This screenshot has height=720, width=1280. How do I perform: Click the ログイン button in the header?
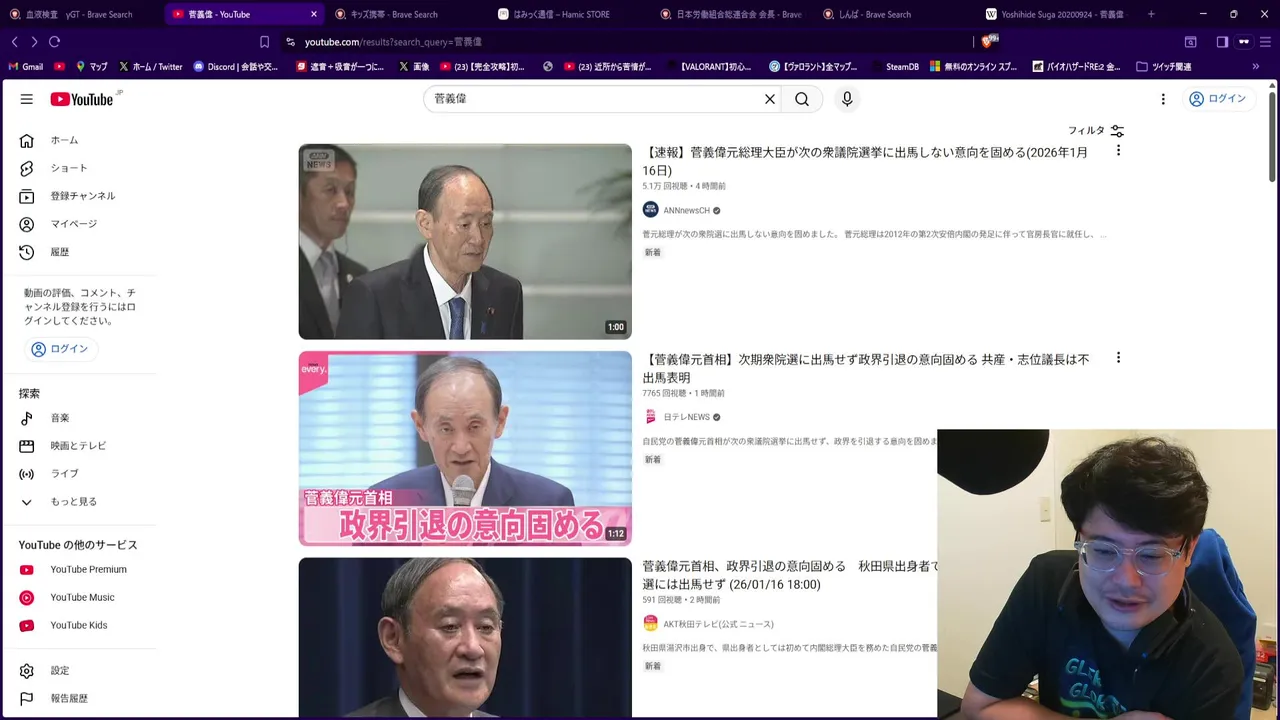[1216, 99]
